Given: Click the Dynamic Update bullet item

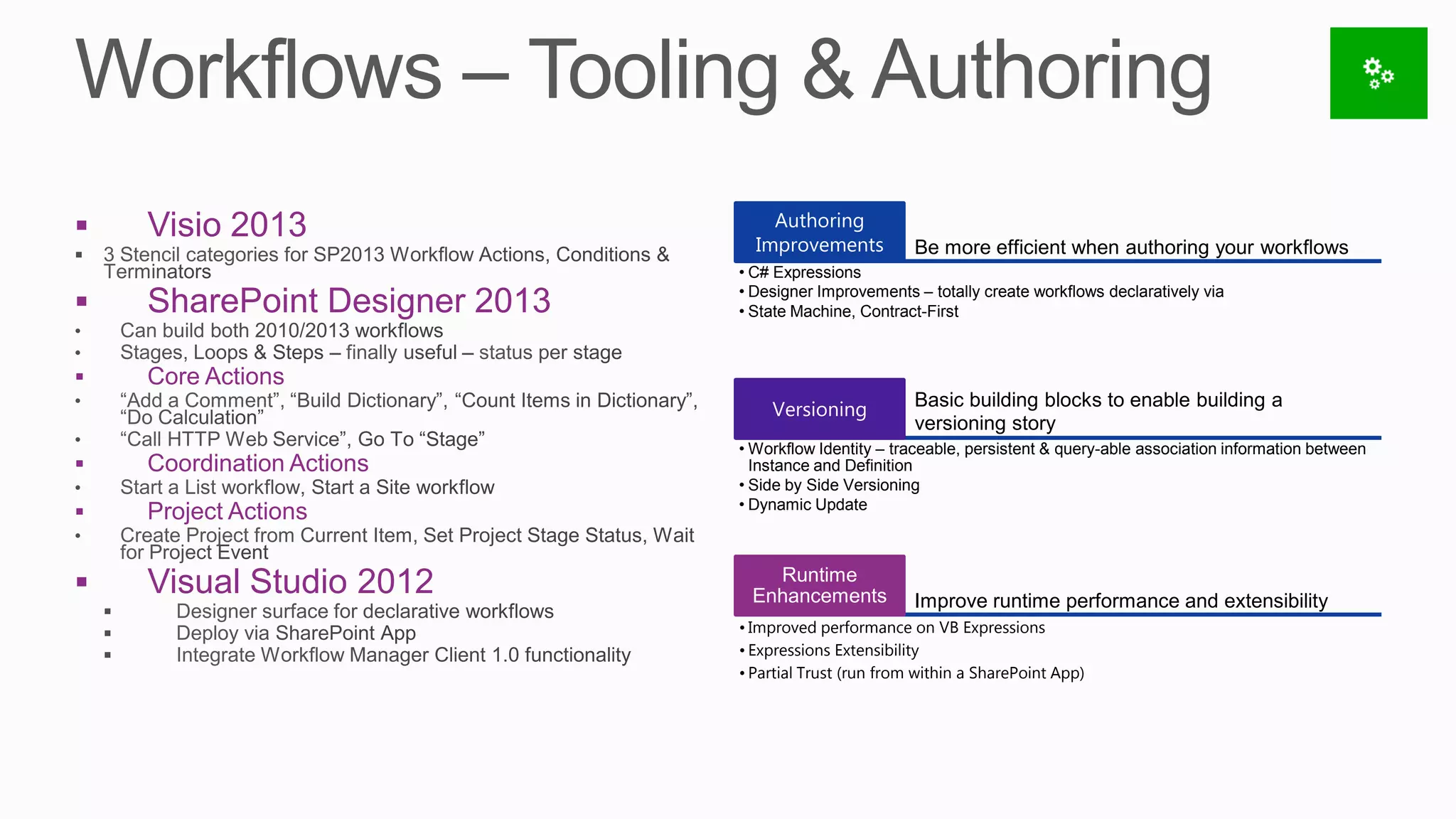Looking at the screenshot, I should [807, 505].
